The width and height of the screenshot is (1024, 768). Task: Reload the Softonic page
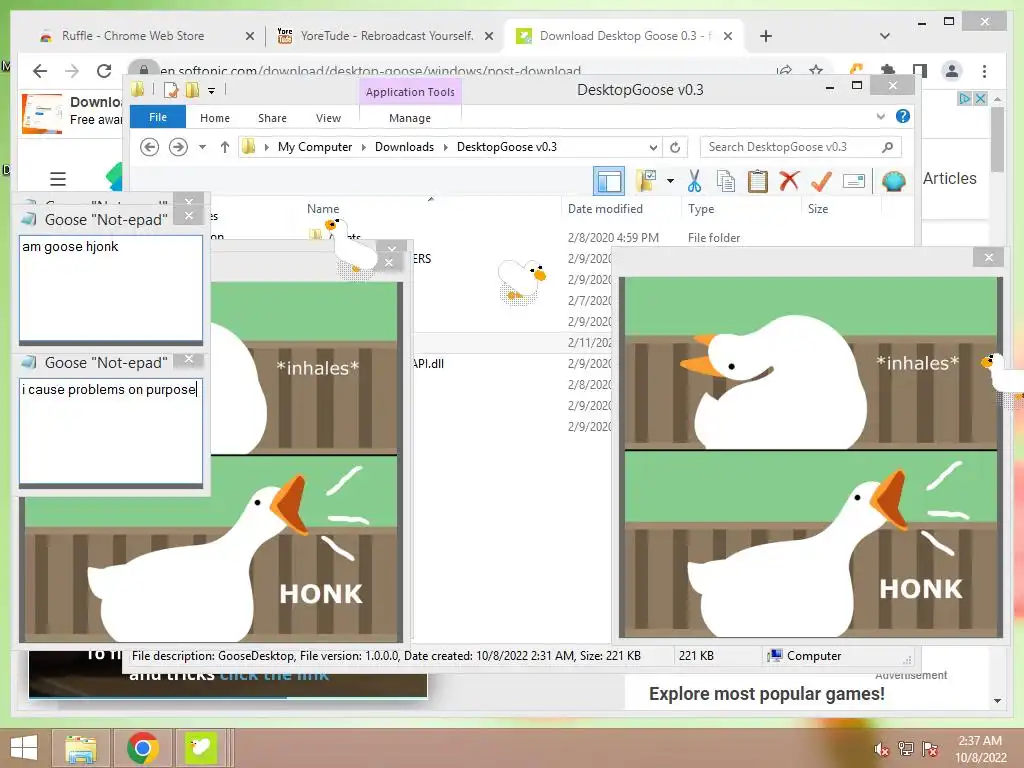click(x=104, y=71)
